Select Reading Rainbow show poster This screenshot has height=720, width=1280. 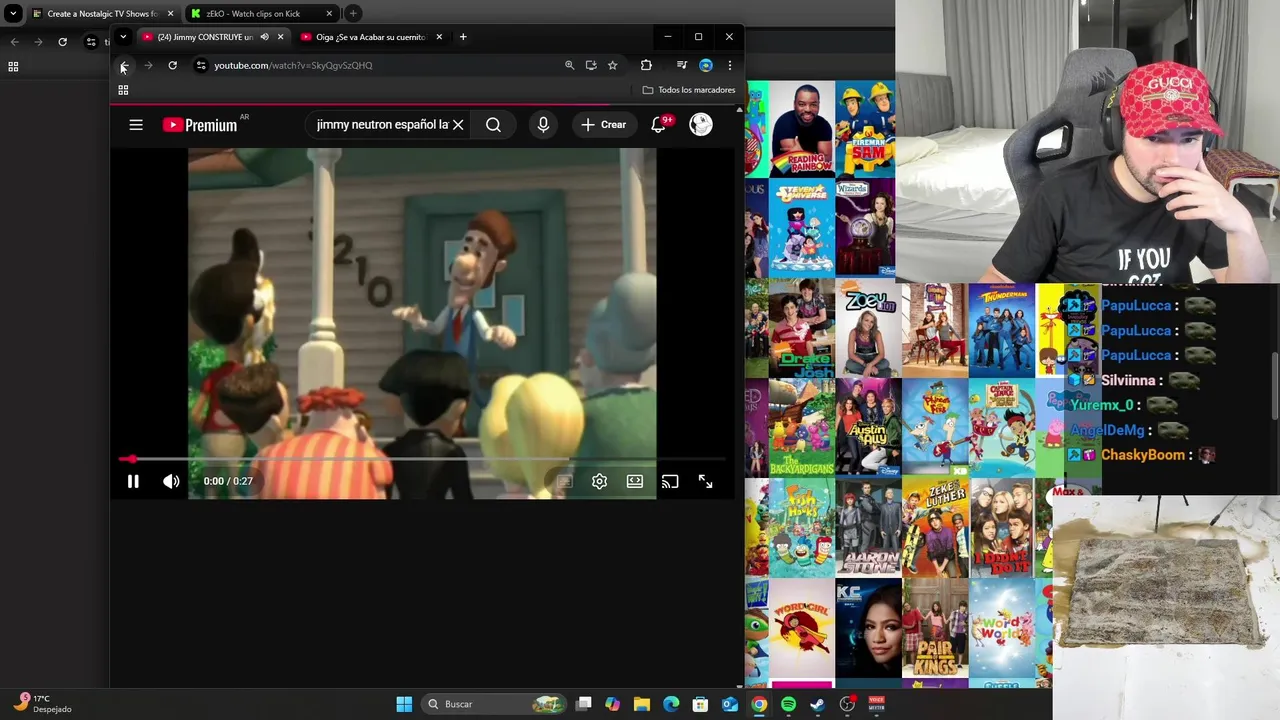tap(802, 130)
